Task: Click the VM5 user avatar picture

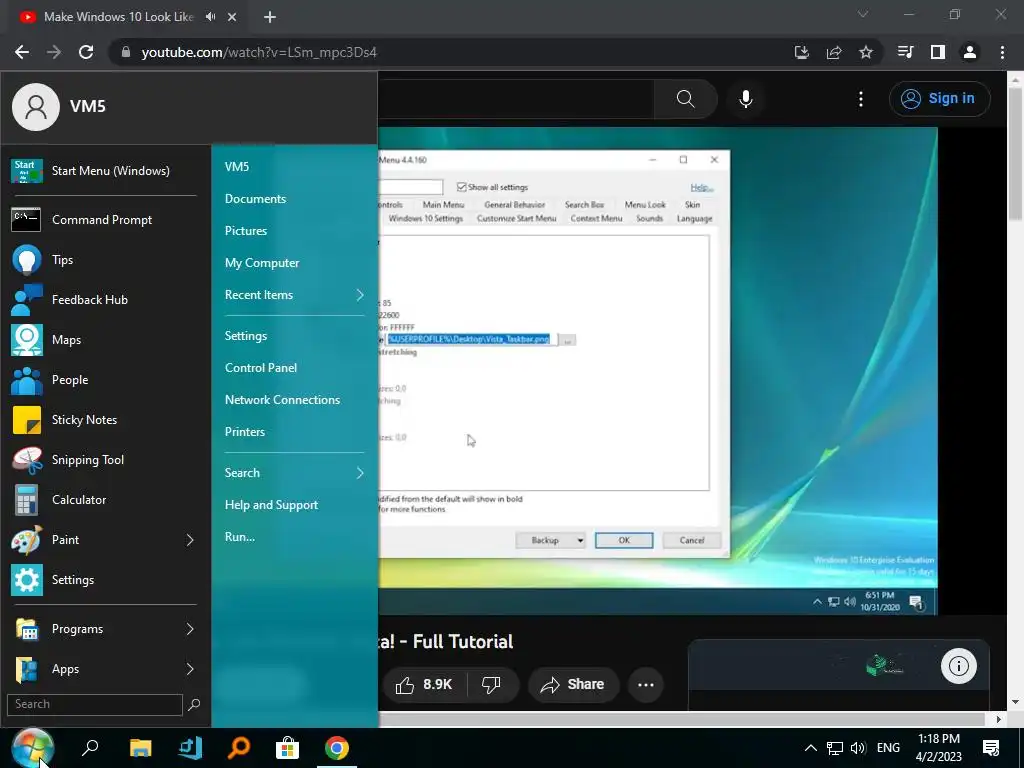Action: point(36,106)
